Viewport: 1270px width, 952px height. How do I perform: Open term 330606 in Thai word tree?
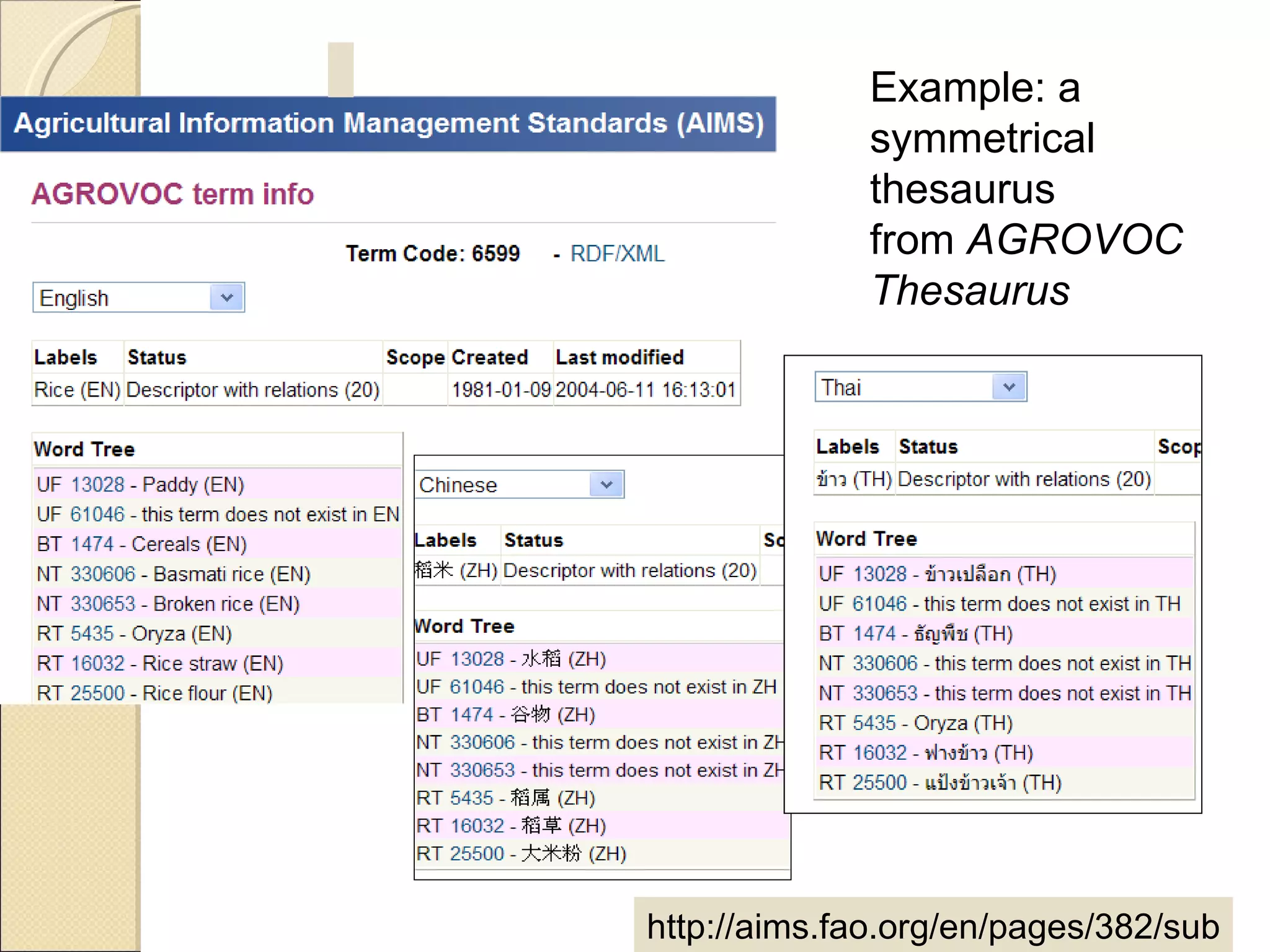pos(884,663)
